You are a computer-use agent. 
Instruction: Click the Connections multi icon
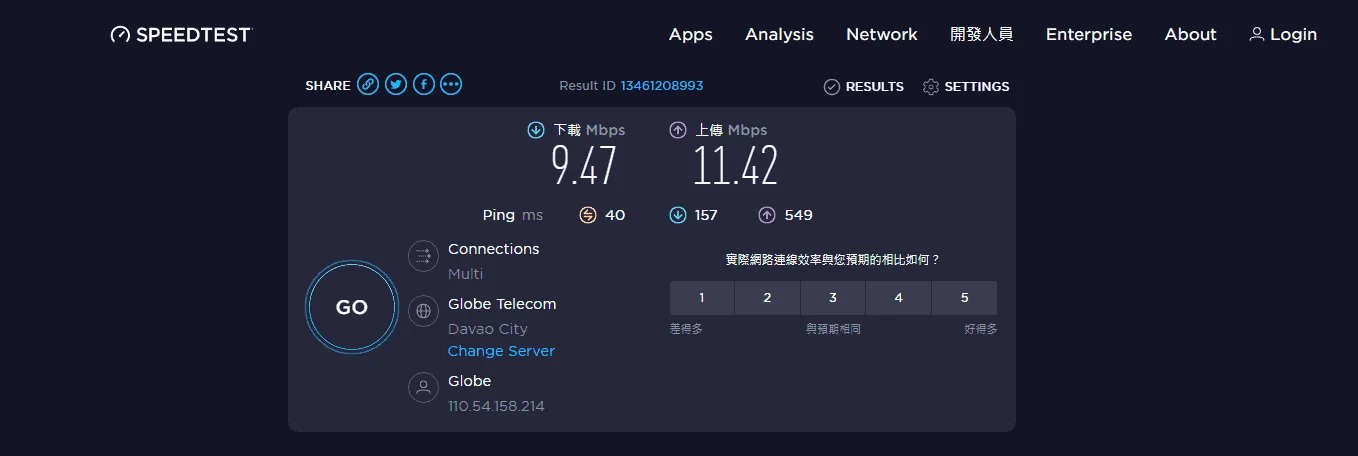coord(424,256)
